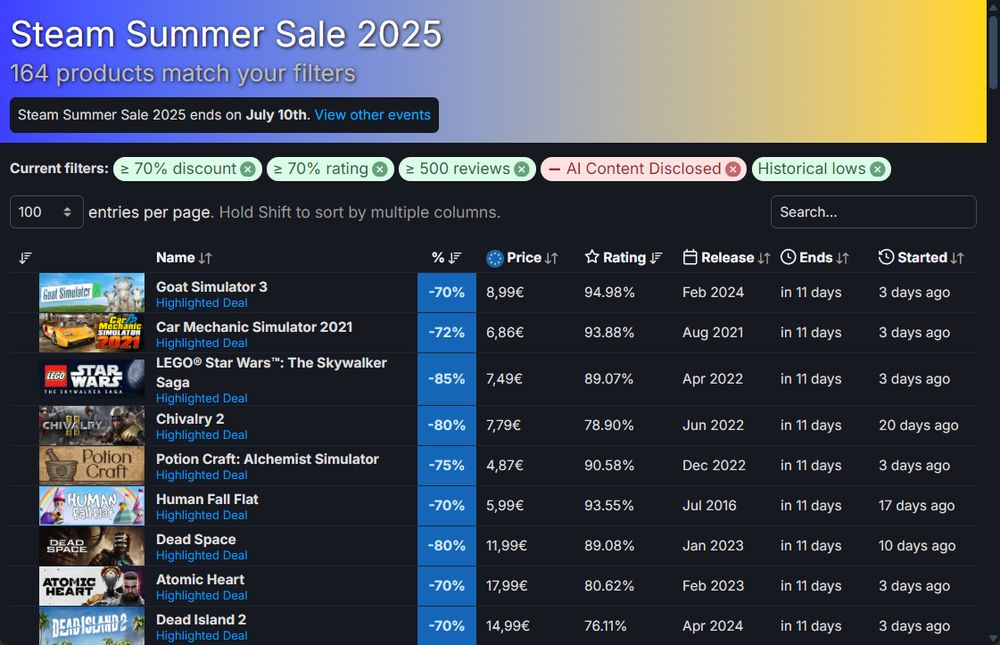Remove the 70% discount filter
The width and height of the screenshot is (1000, 645).
[x=248, y=169]
